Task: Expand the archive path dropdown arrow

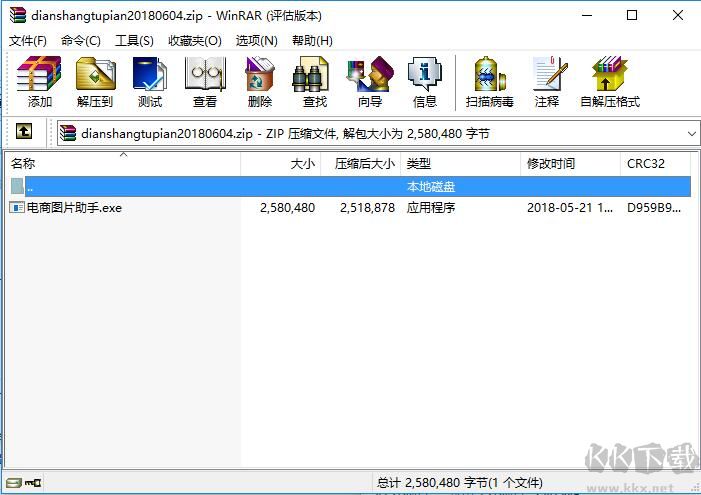Action: (692, 134)
